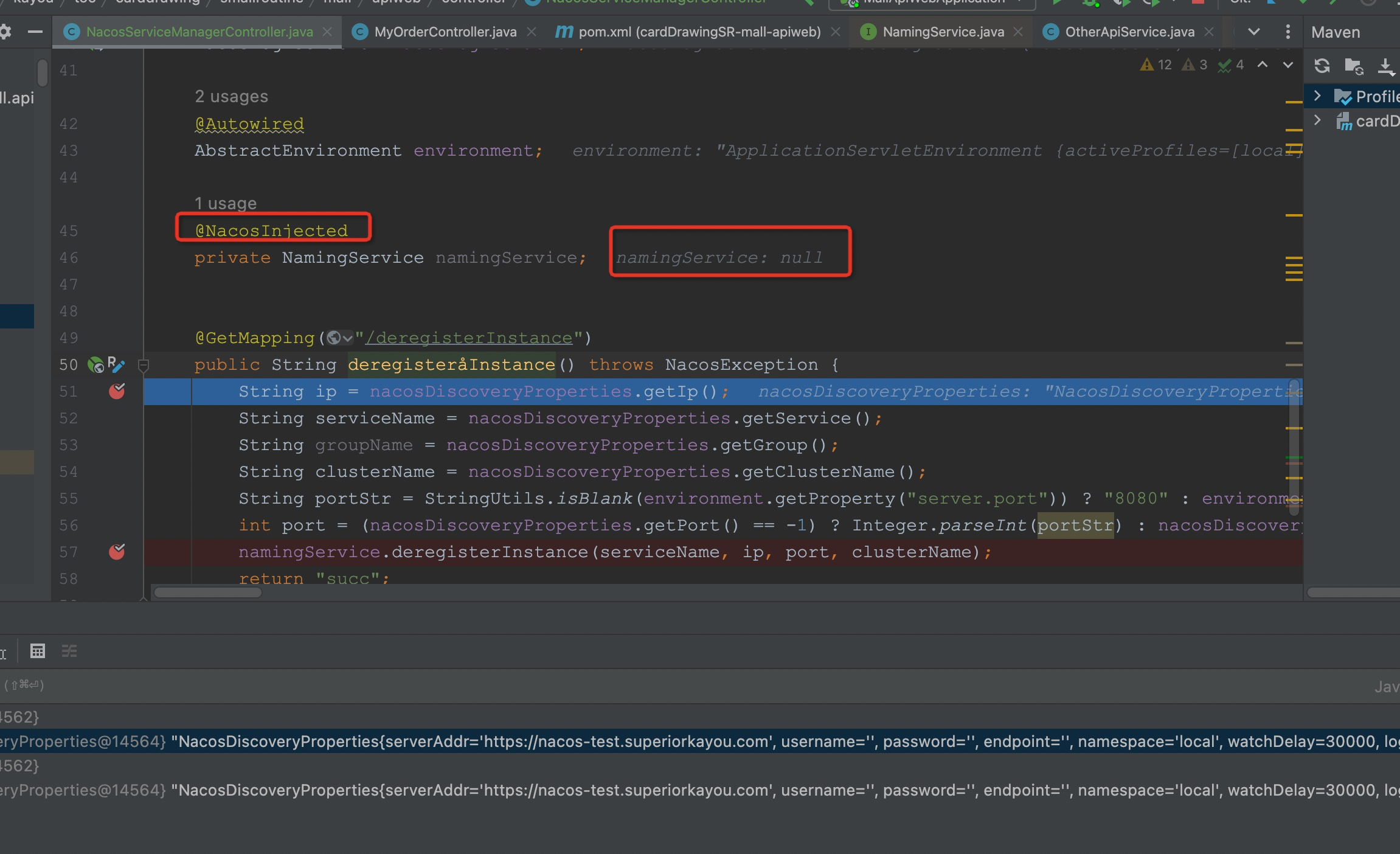1400x854 pixels.
Task: Click the R edit gutter icon on line 50
Action: click(116, 364)
